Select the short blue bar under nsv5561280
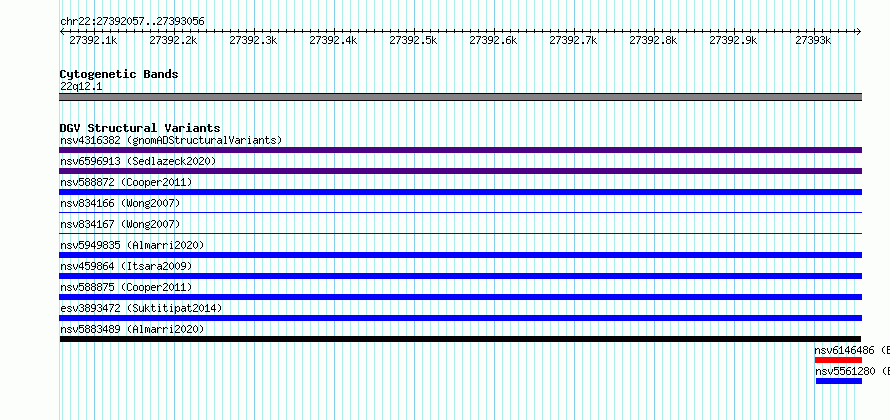 coord(839,381)
